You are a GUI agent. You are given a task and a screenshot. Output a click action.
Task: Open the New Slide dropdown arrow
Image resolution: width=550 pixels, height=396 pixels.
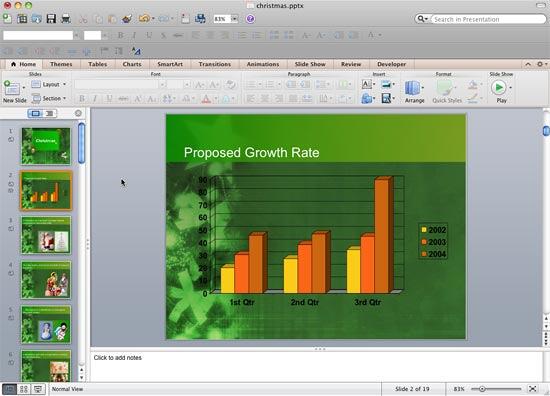pos(24,88)
